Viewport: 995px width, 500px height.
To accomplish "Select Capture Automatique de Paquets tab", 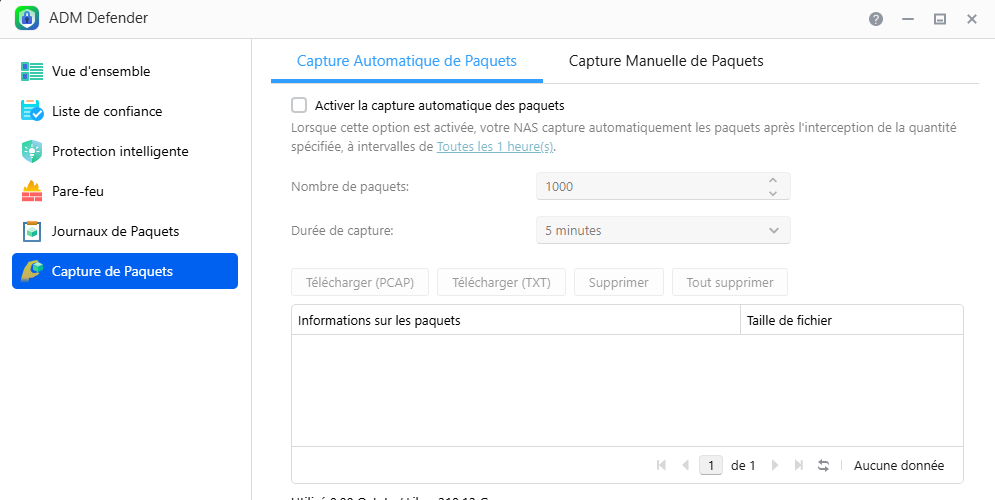I will pyautogui.click(x=407, y=61).
